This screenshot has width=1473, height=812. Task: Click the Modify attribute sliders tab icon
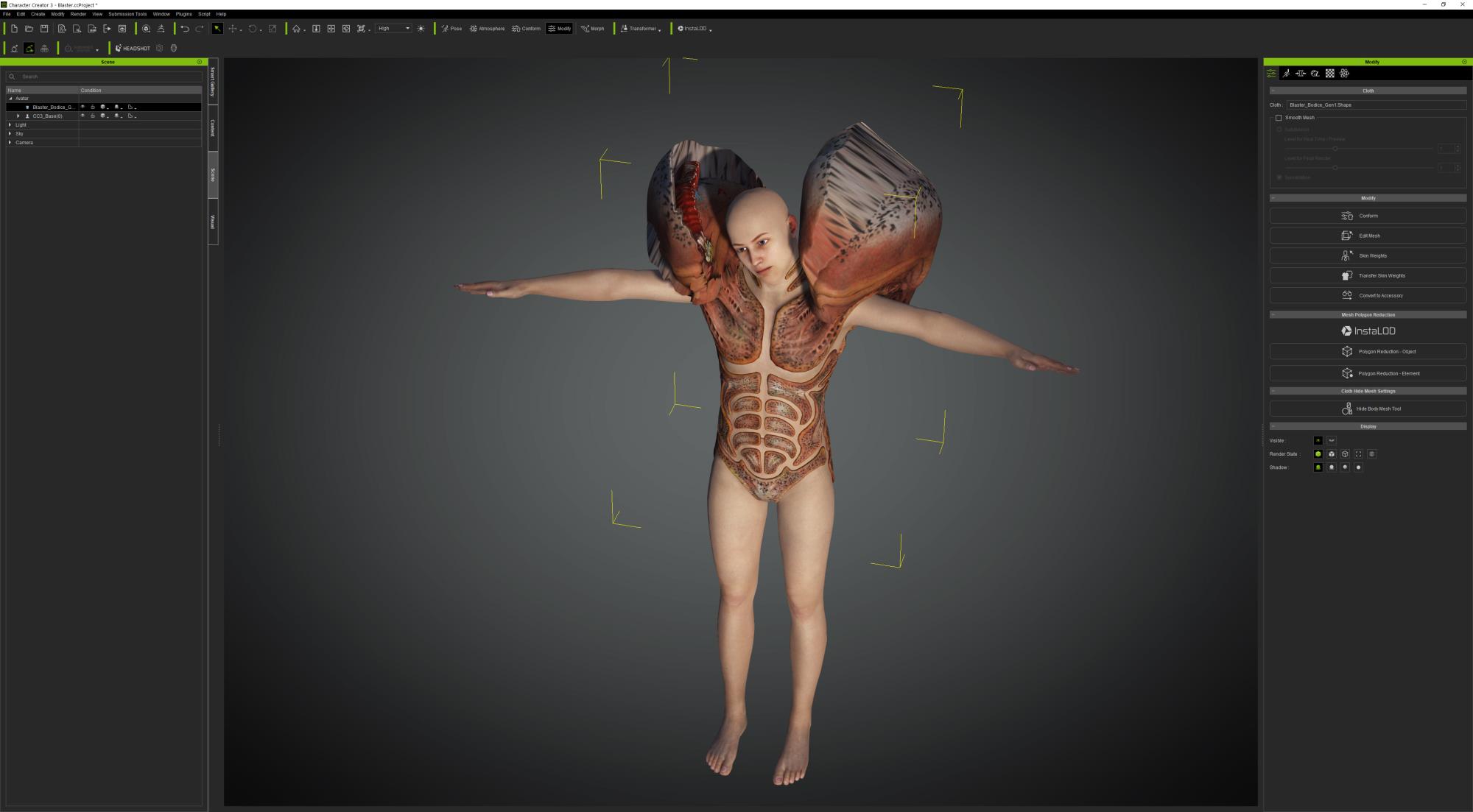click(x=1271, y=74)
